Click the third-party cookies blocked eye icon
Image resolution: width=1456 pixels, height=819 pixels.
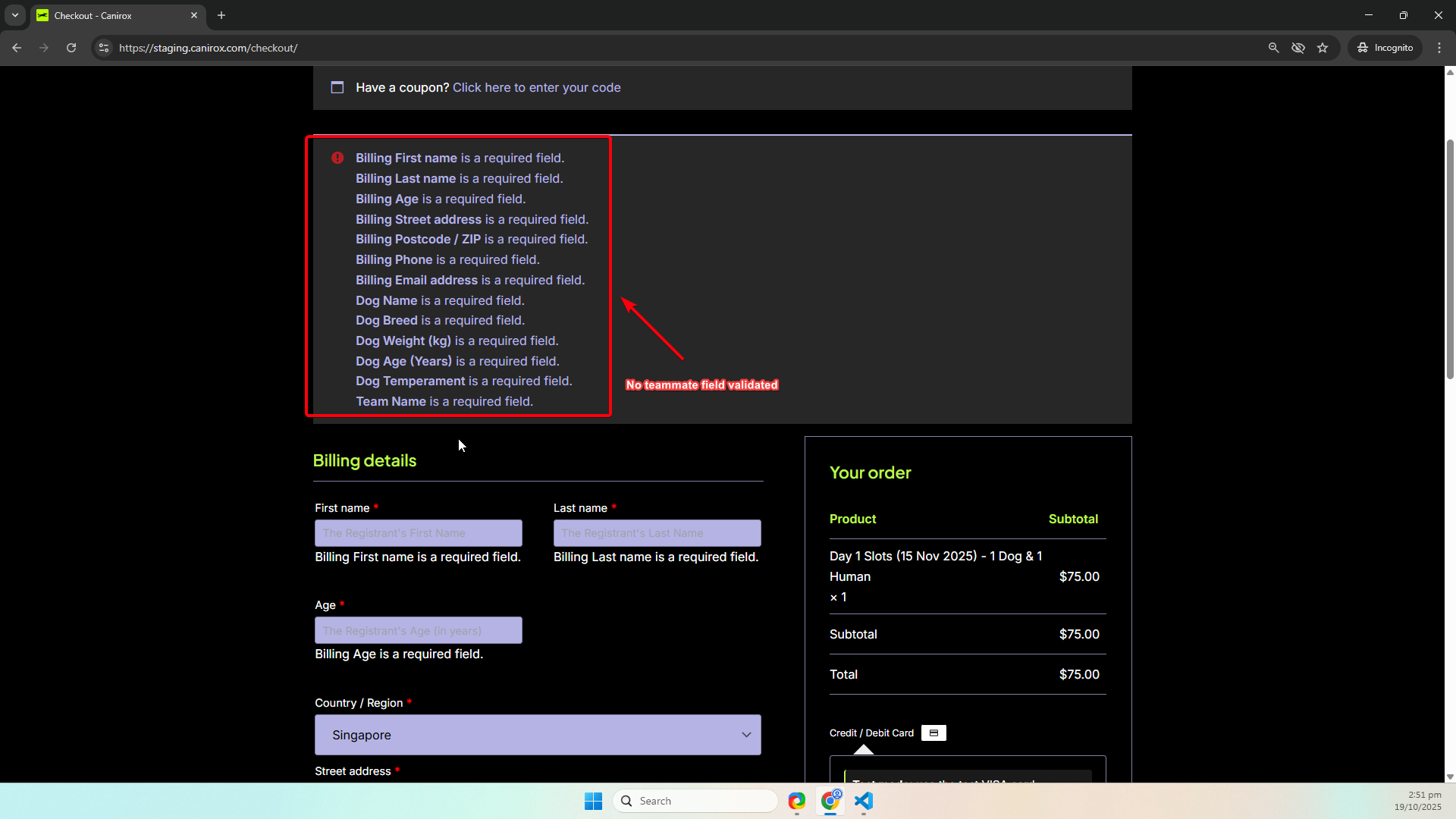point(1298,48)
